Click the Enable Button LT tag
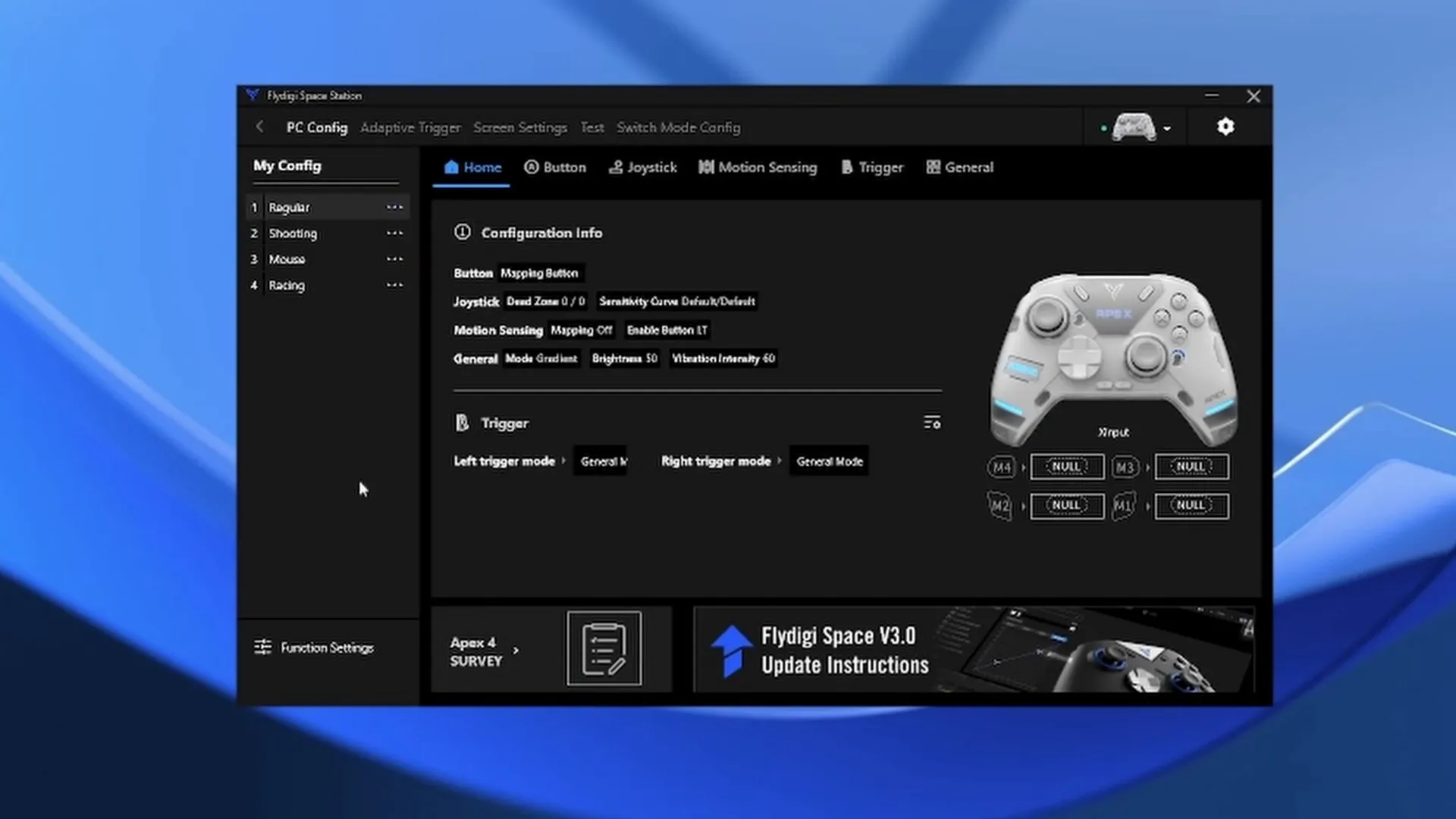Image resolution: width=1456 pixels, height=819 pixels. pos(667,330)
